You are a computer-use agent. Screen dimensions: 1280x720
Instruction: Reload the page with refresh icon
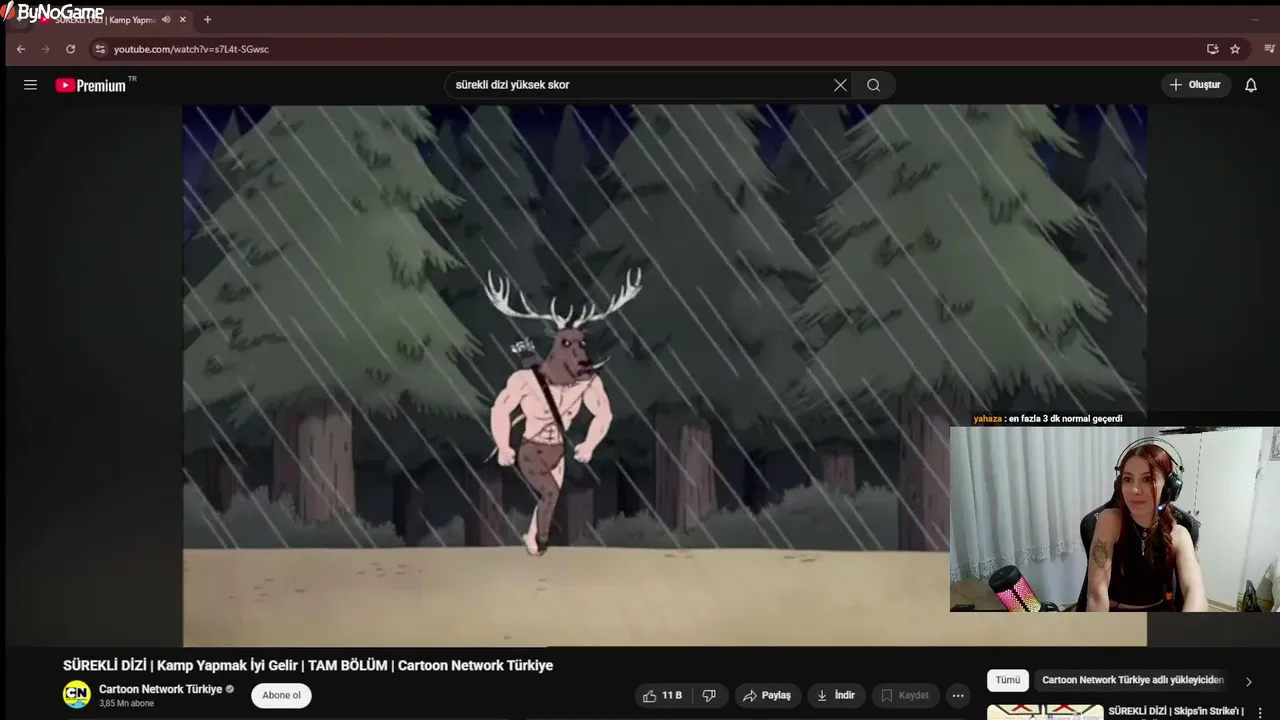(x=70, y=49)
